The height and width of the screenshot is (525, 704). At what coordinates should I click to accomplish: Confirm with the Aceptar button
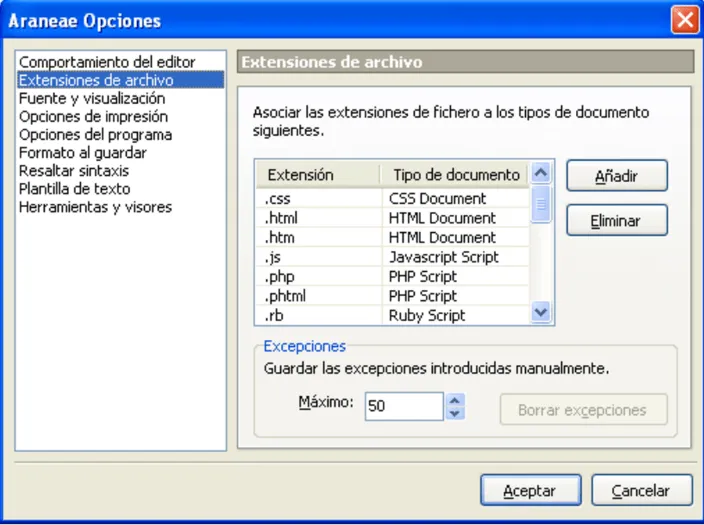point(531,490)
